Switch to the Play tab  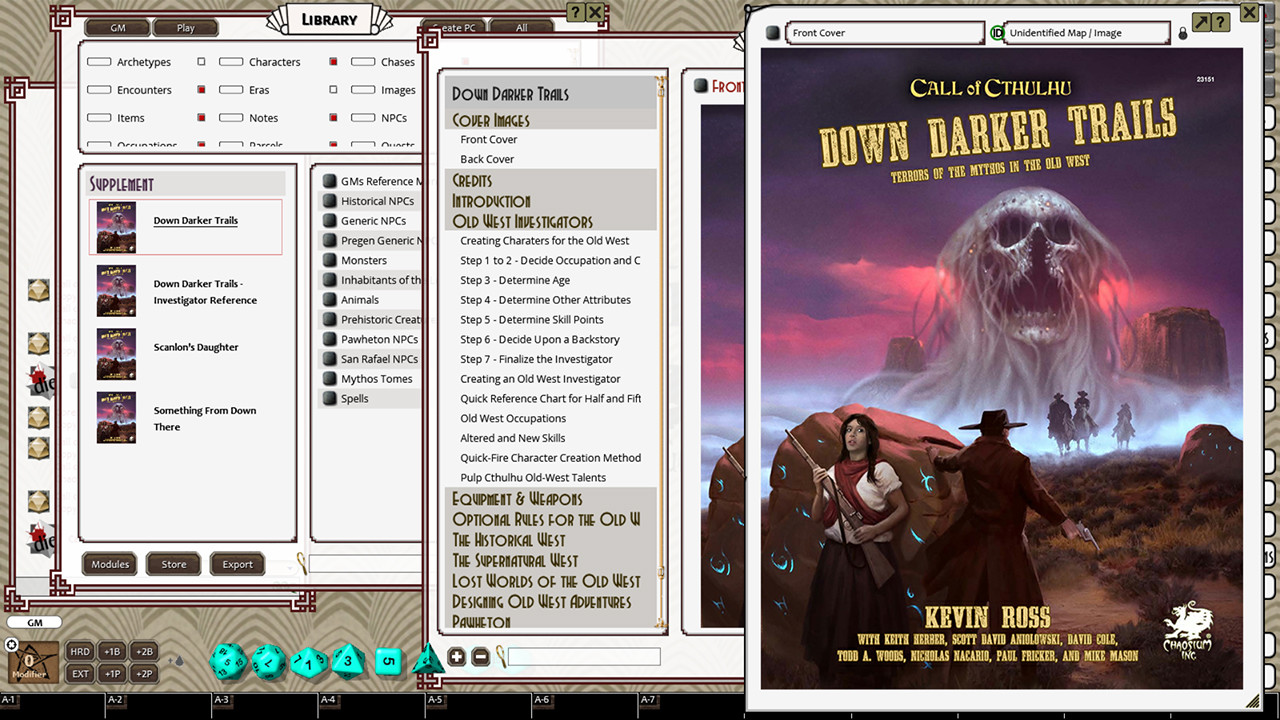point(185,27)
